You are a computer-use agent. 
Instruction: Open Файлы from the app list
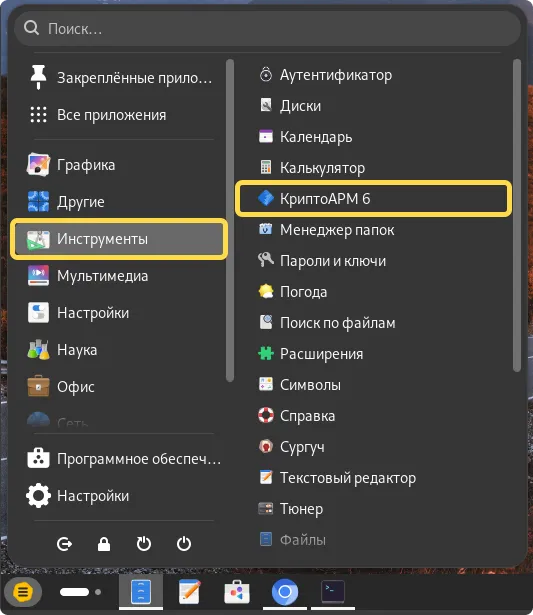click(x=373, y=539)
